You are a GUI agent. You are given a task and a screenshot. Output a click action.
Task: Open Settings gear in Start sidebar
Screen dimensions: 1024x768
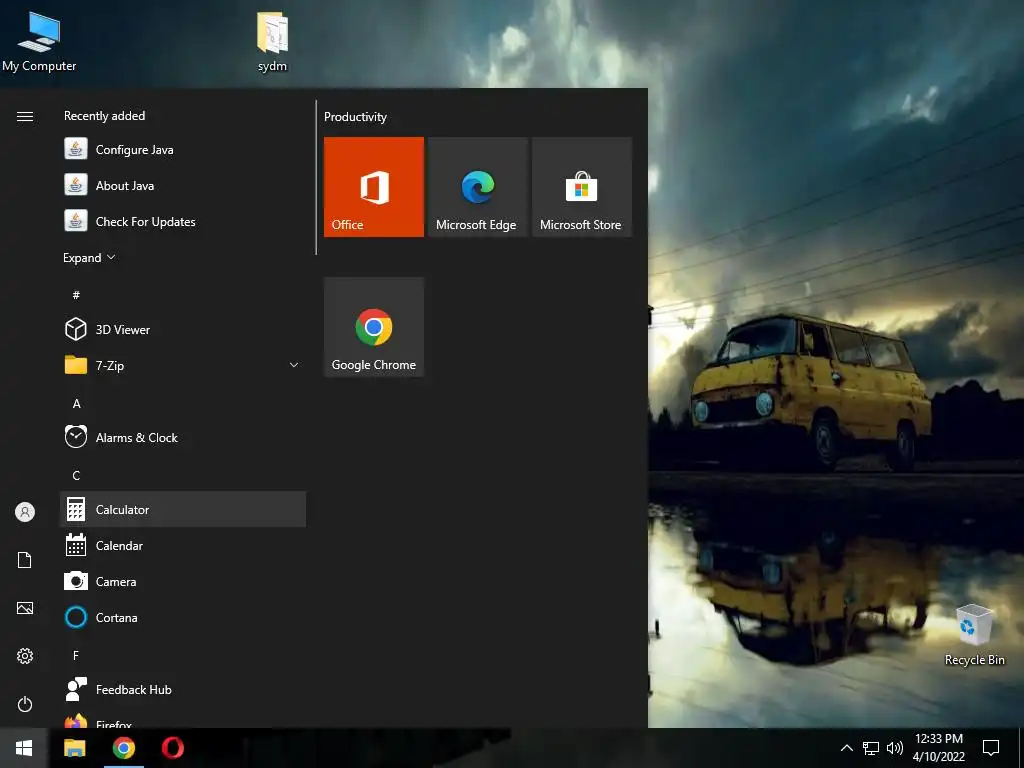(25, 656)
